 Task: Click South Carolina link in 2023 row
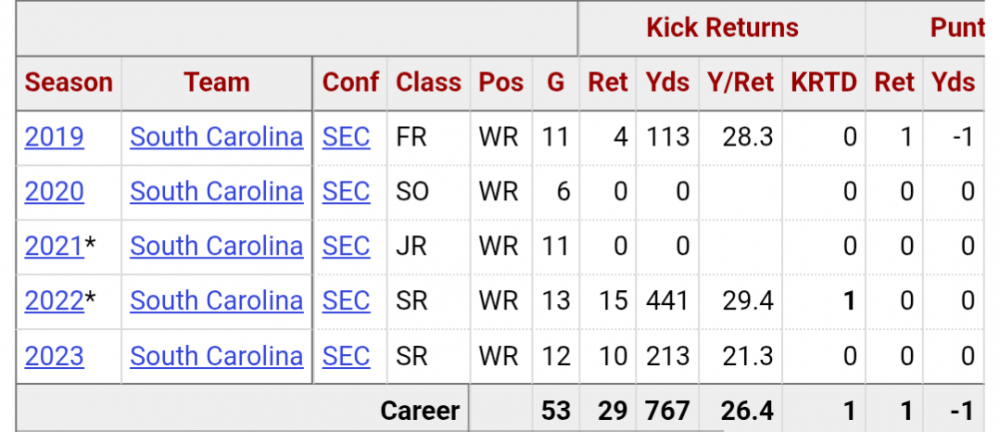coord(216,355)
